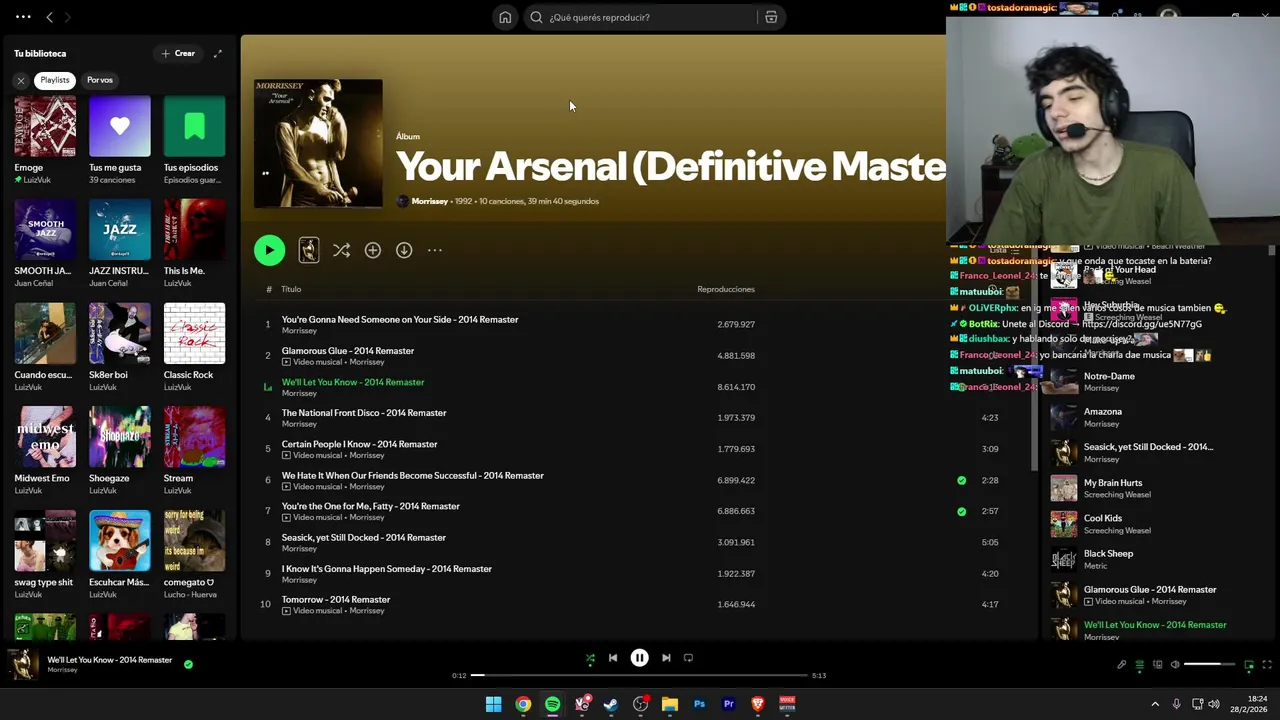Toggle saved check on We Hate It row

point(962,480)
